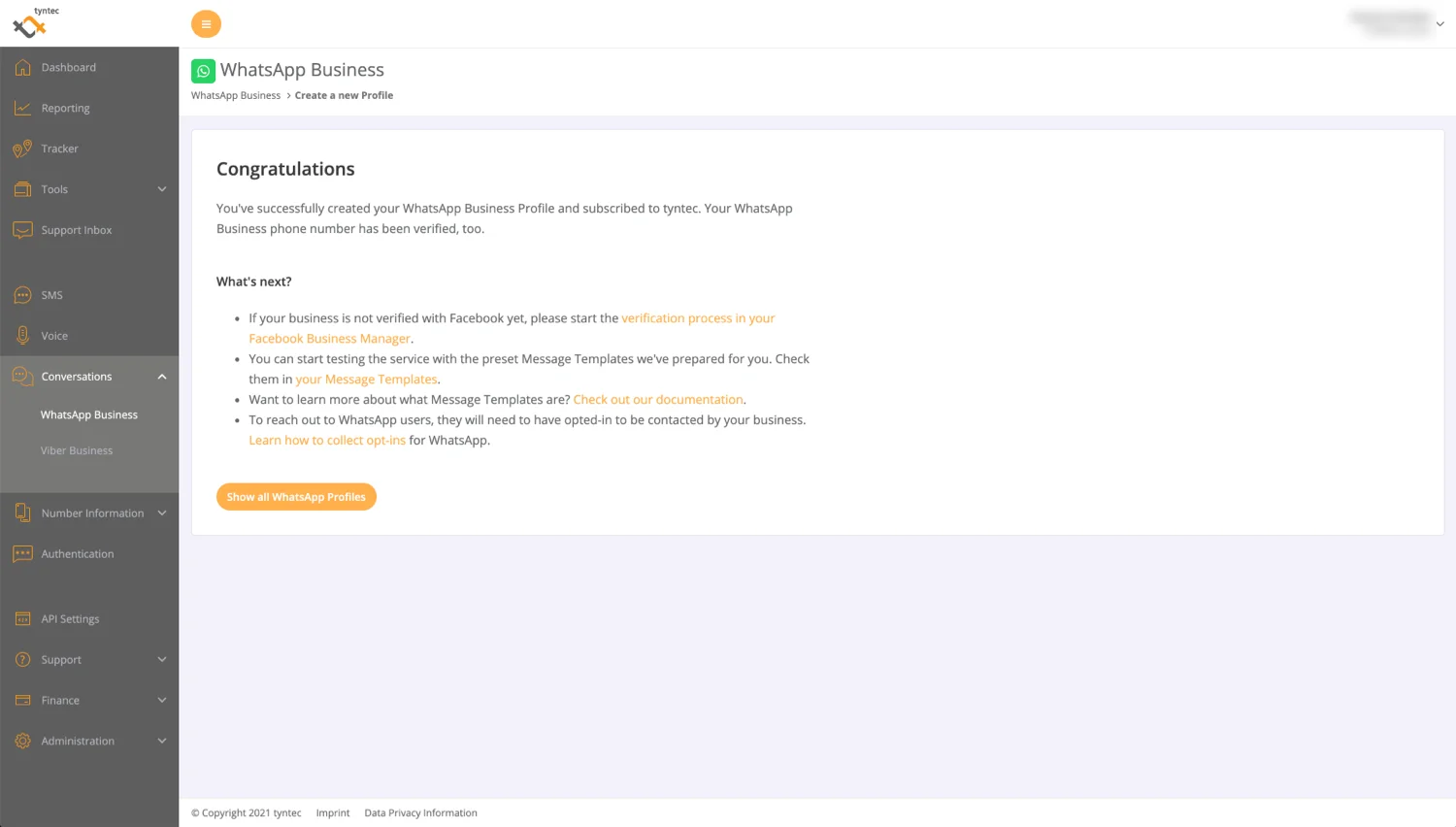Toggle the orange hamburger menu button

tap(206, 24)
